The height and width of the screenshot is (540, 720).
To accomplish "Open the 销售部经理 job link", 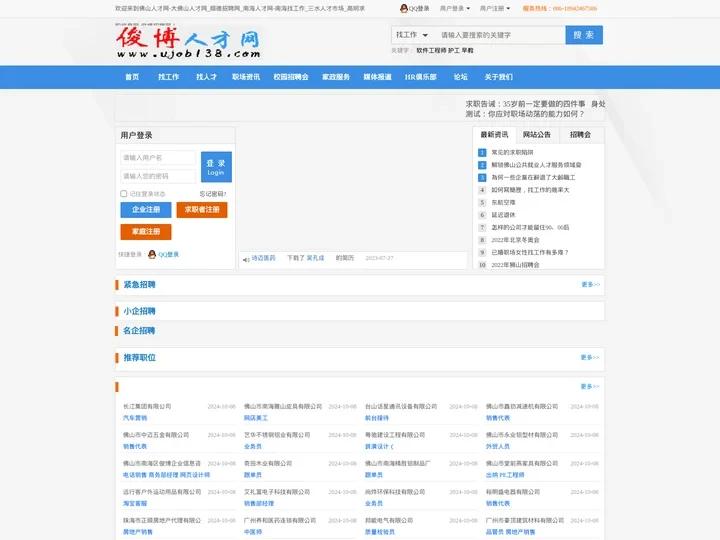I will point(259,503).
